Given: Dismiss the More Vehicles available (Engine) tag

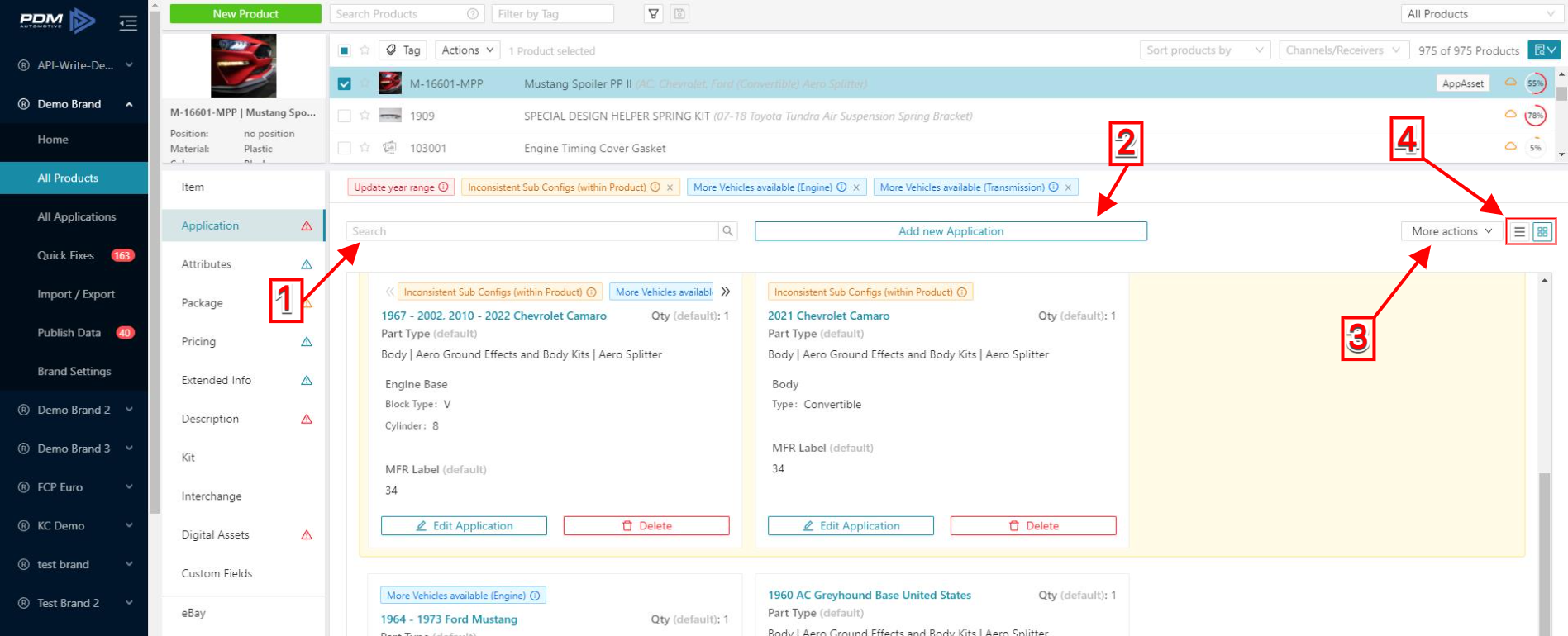Looking at the screenshot, I should click(856, 187).
